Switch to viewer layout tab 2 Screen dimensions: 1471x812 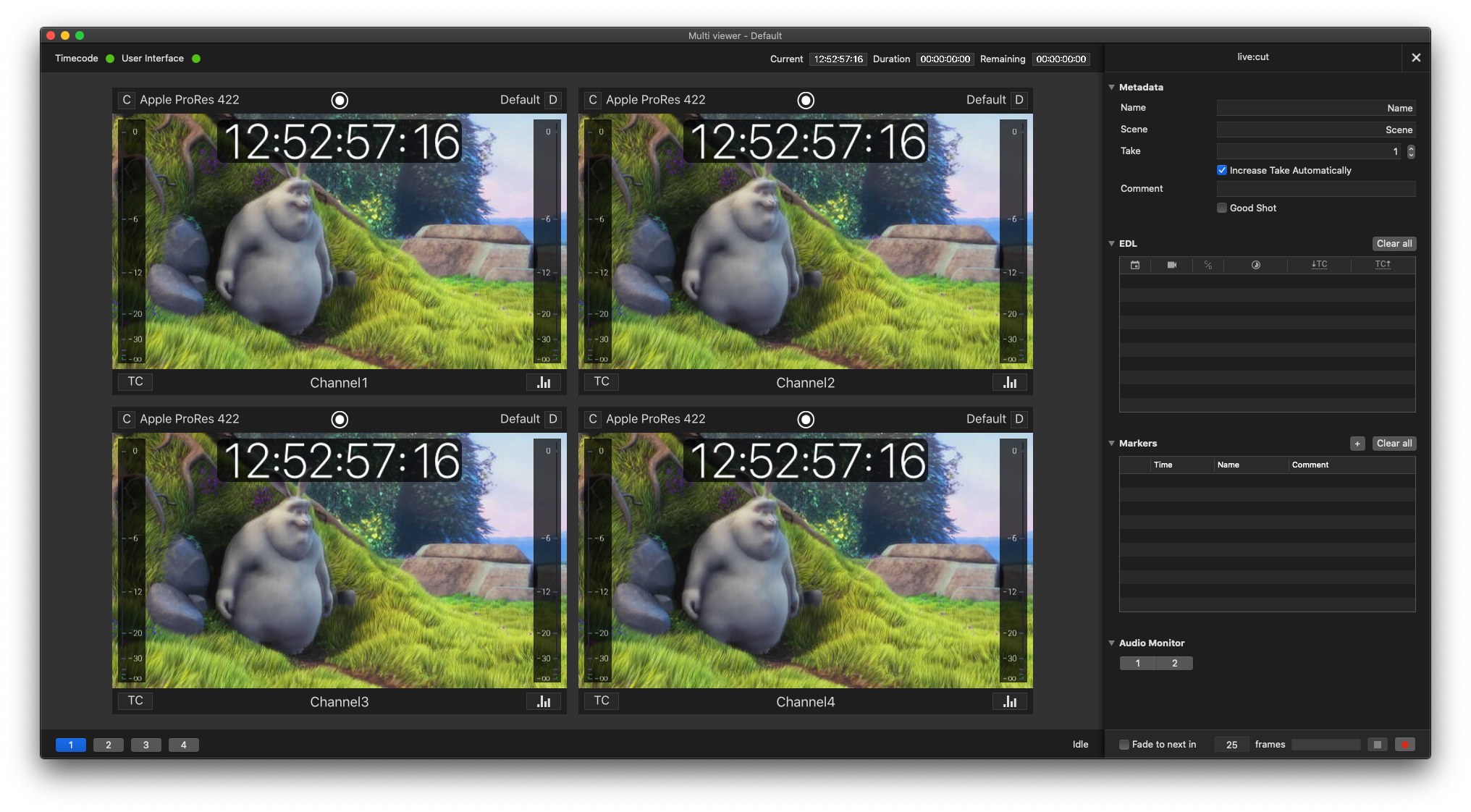click(109, 745)
